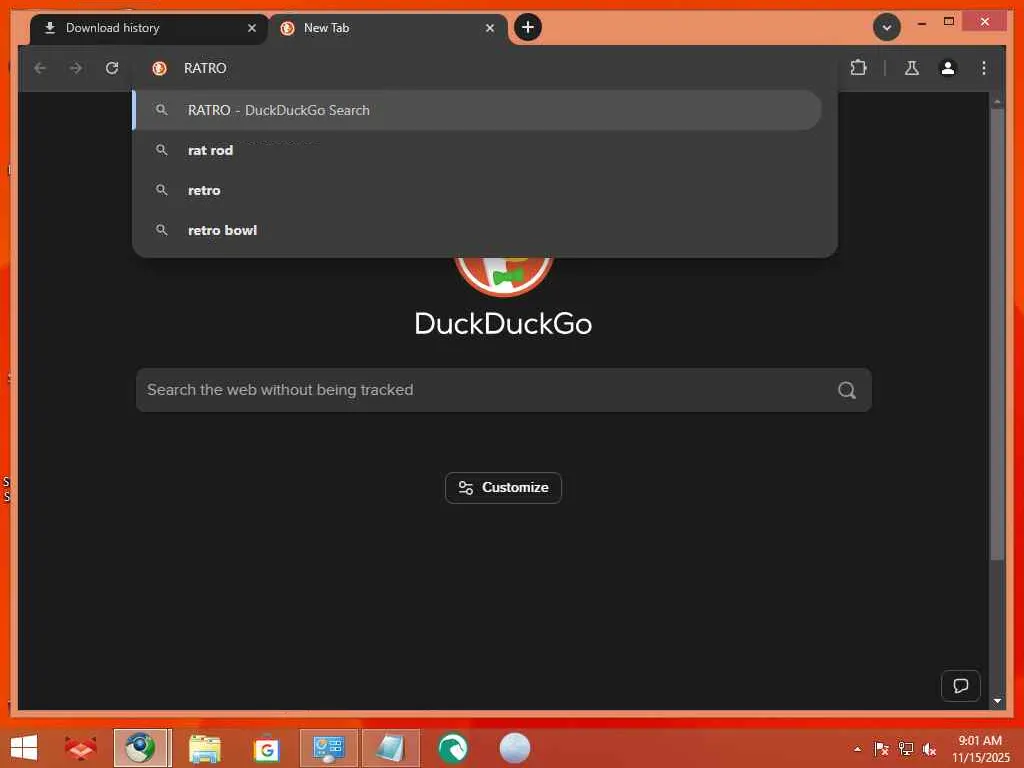Switch to the Download history tab

pos(149,28)
